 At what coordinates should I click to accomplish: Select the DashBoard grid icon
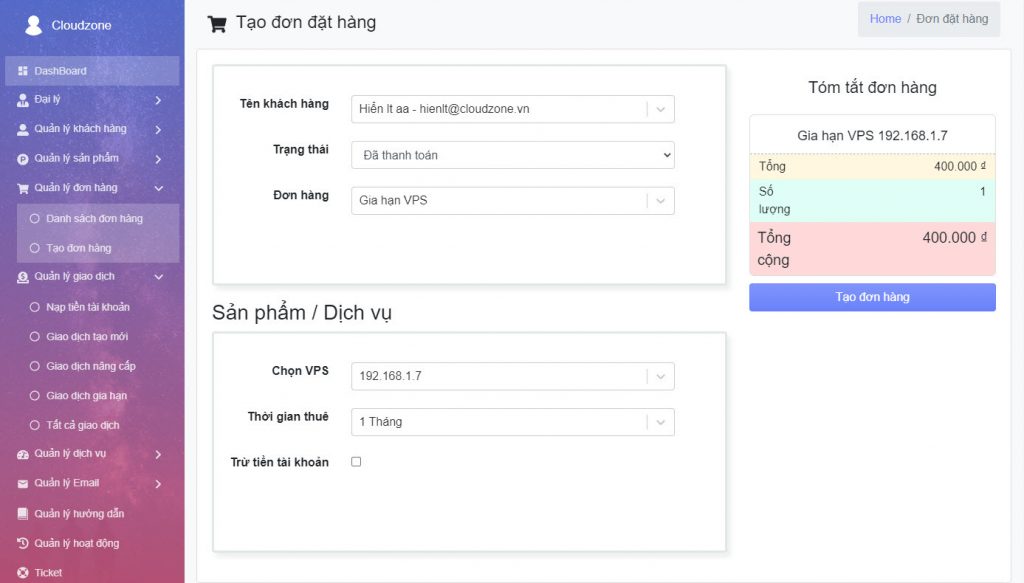click(24, 70)
